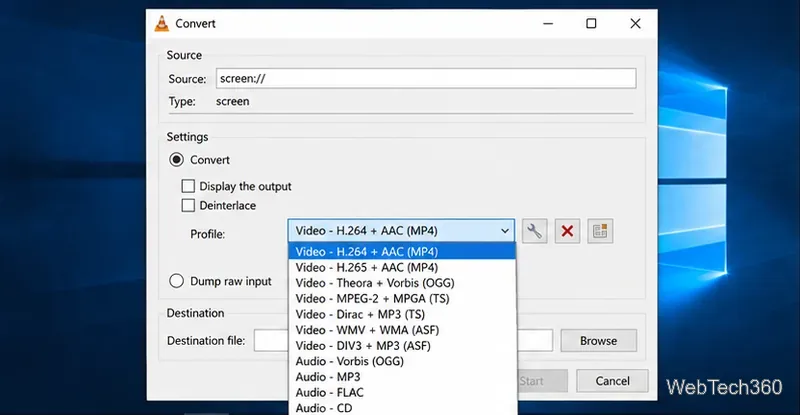Viewport: 800px width, 415px height.
Task: Choose Video - MPEG-2 + MPGA (TS) option
Action: pos(402,299)
